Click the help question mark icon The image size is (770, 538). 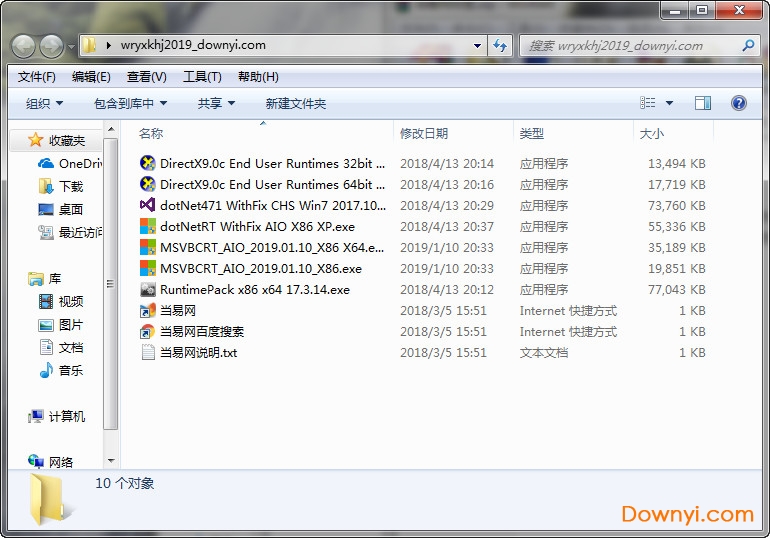(739, 103)
